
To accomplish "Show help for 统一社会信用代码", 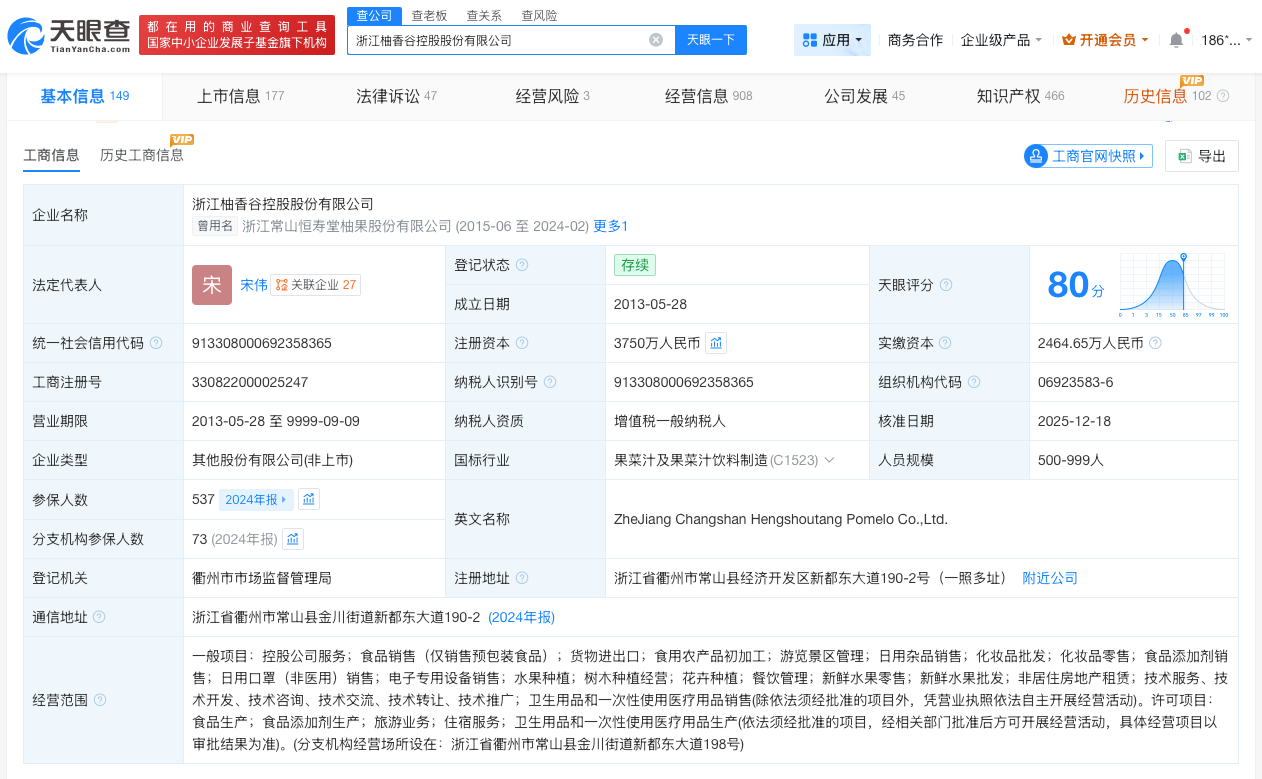I will [156, 343].
